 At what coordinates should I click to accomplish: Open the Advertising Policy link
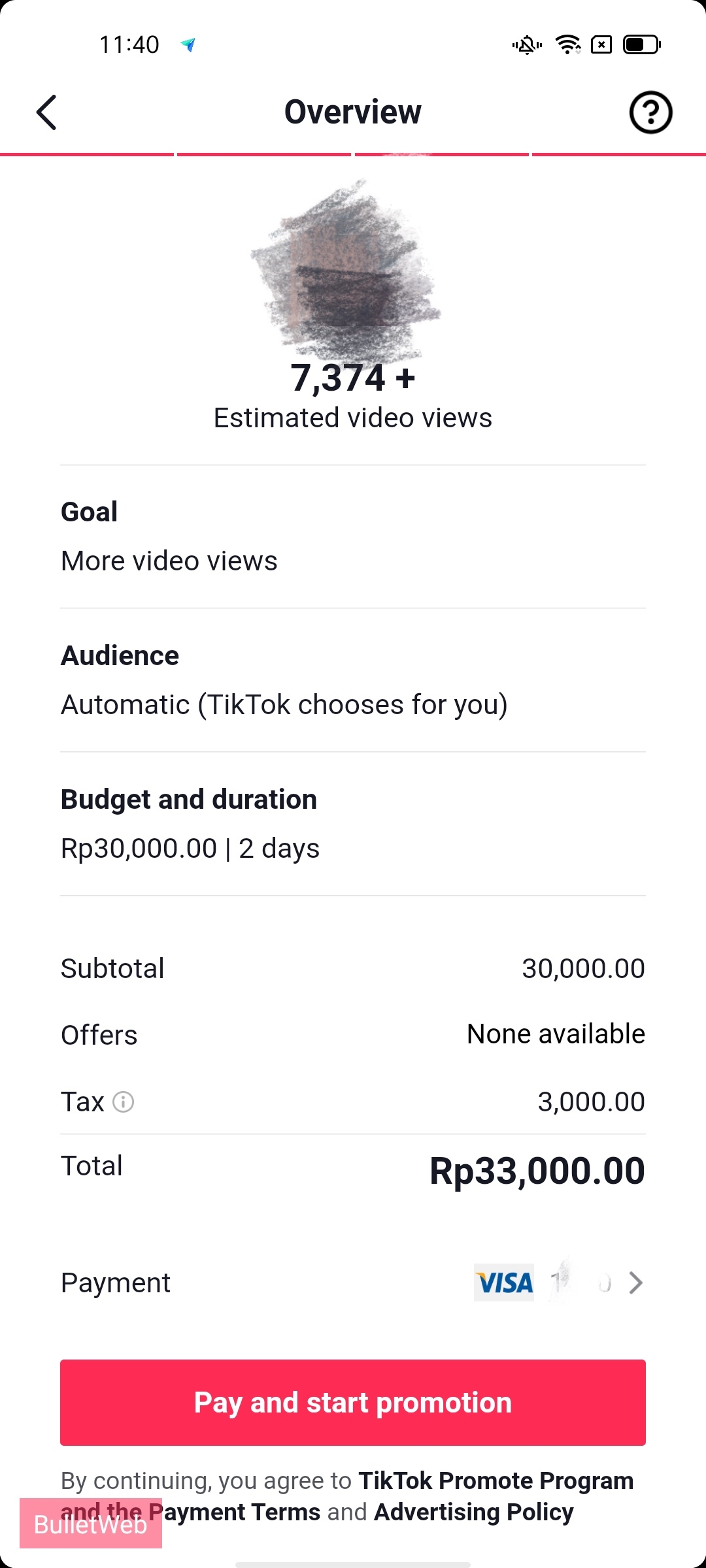(473, 1512)
